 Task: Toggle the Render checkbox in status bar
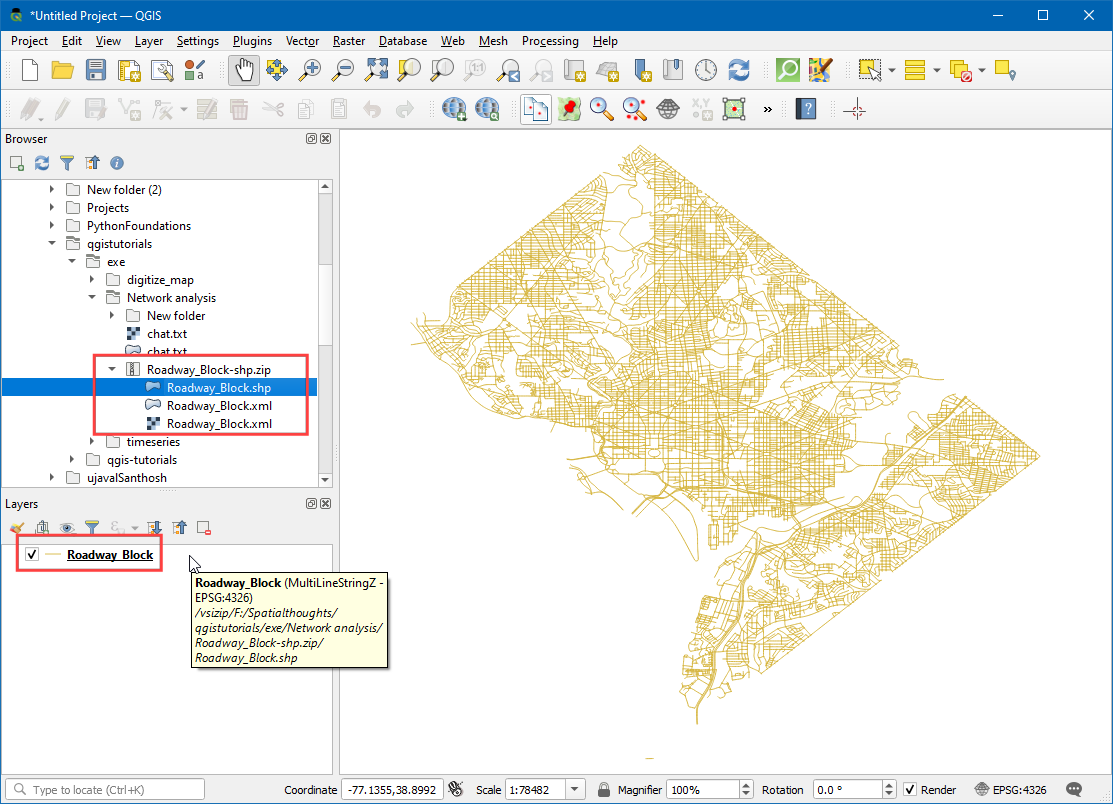click(x=910, y=790)
